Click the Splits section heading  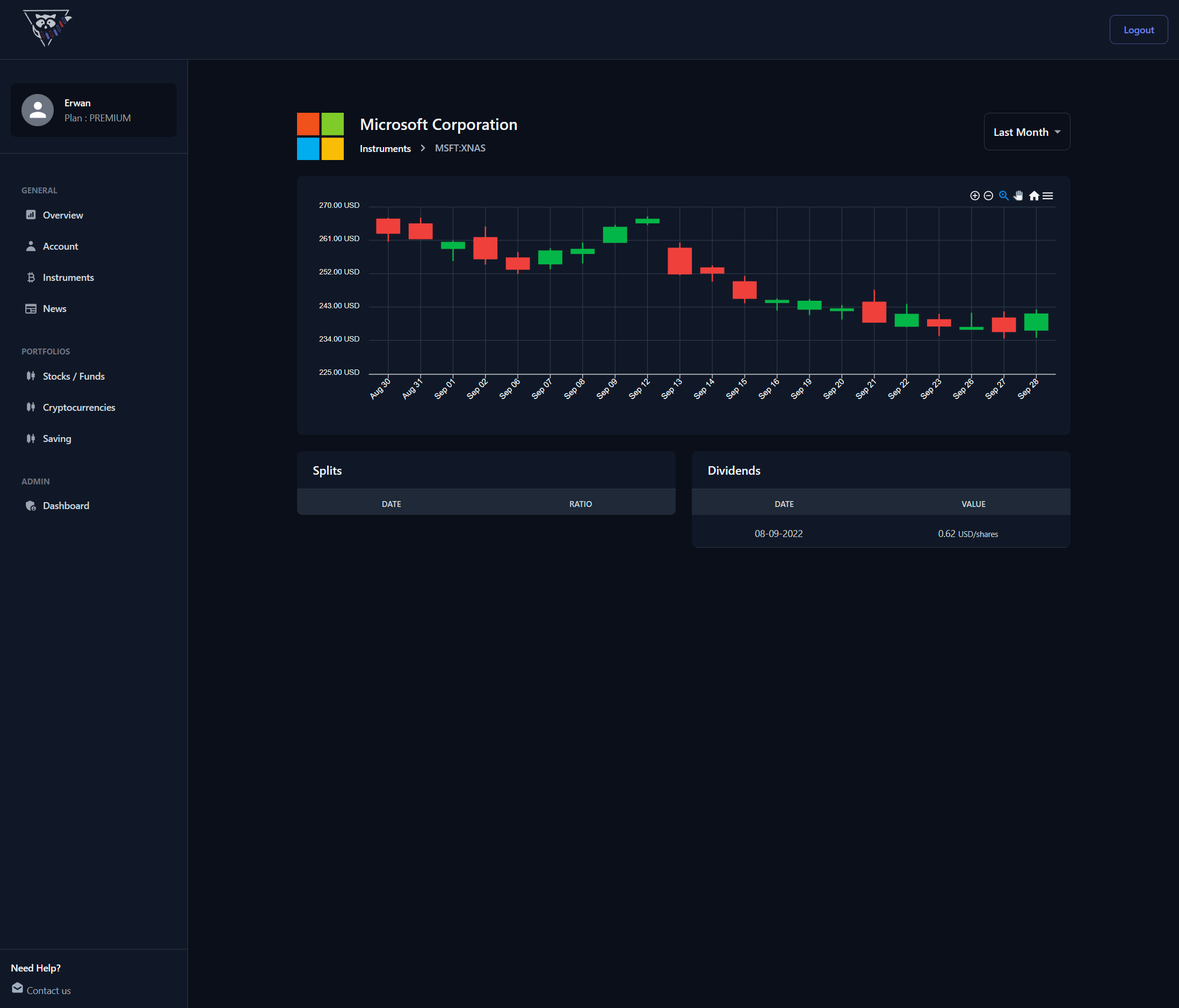point(327,470)
